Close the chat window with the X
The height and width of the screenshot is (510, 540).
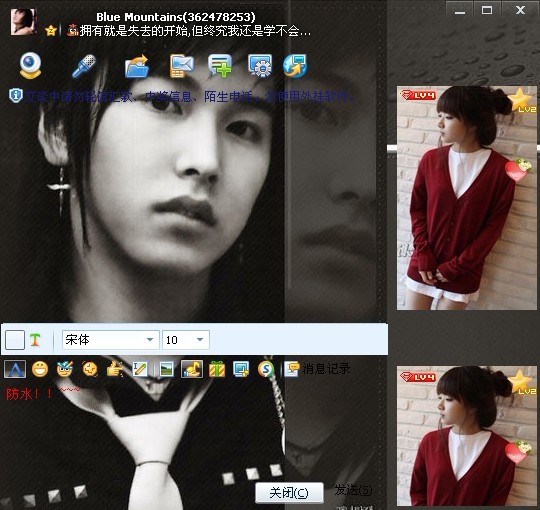520,10
